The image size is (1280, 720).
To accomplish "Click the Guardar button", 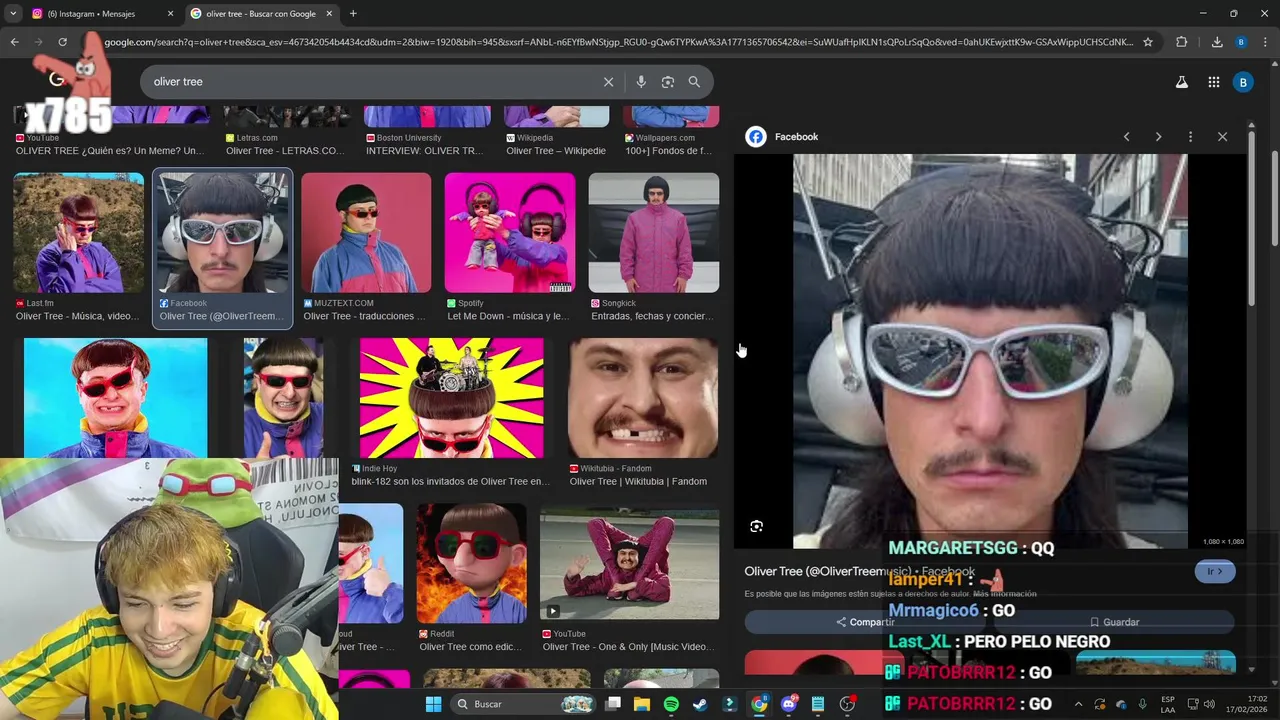I will tap(1114, 622).
